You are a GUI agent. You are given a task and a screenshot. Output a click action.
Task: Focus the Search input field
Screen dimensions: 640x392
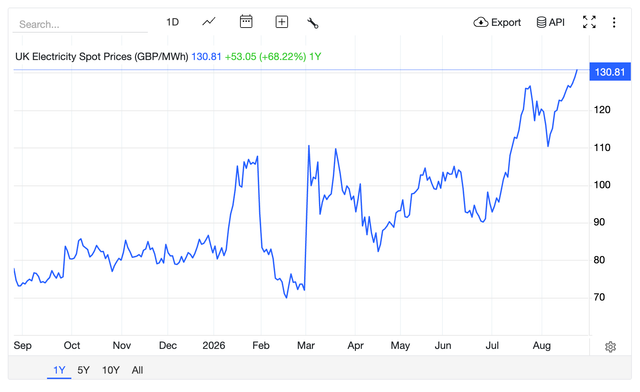click(80, 24)
